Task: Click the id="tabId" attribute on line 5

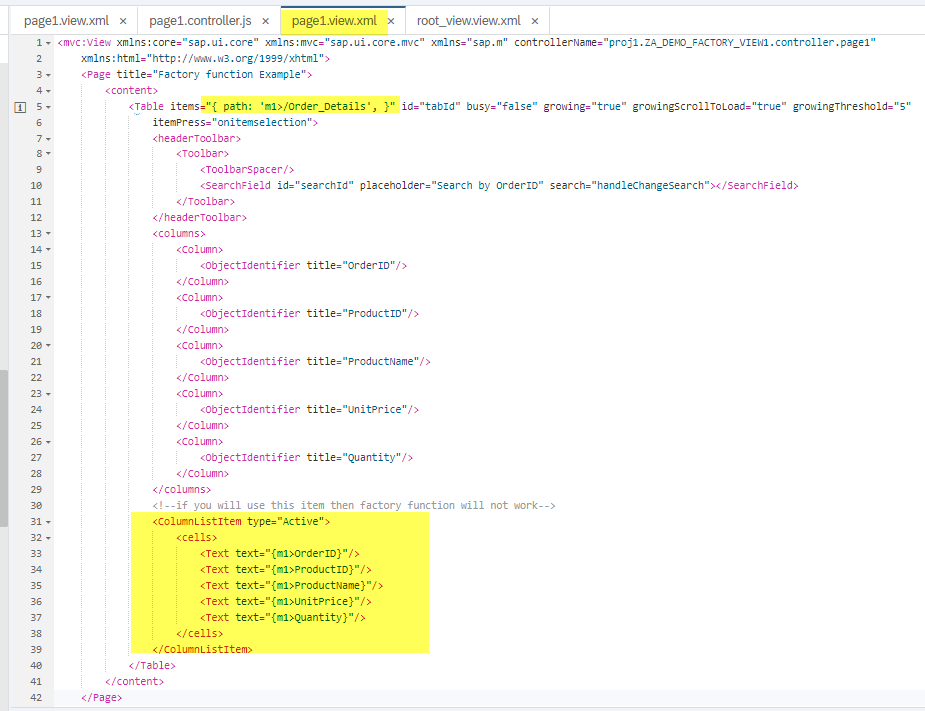Action: point(431,106)
